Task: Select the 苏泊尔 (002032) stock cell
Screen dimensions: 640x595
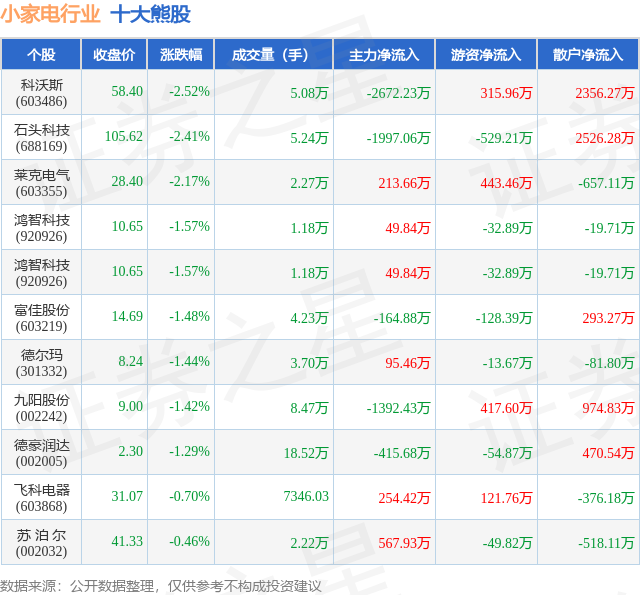Action: [41, 542]
